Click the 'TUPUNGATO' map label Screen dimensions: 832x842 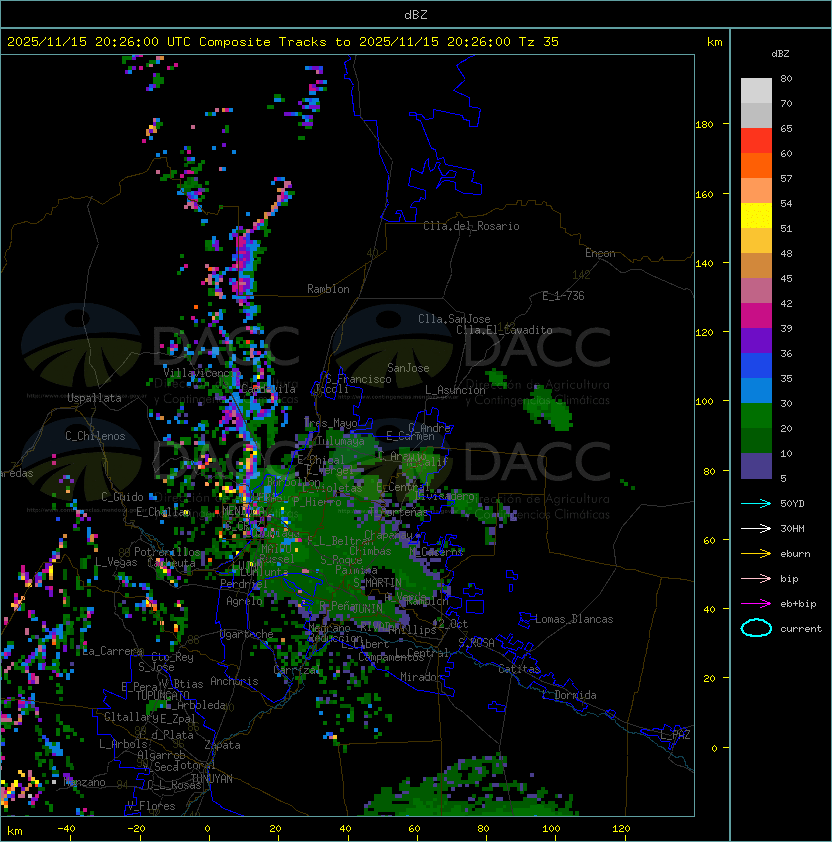tap(163, 695)
